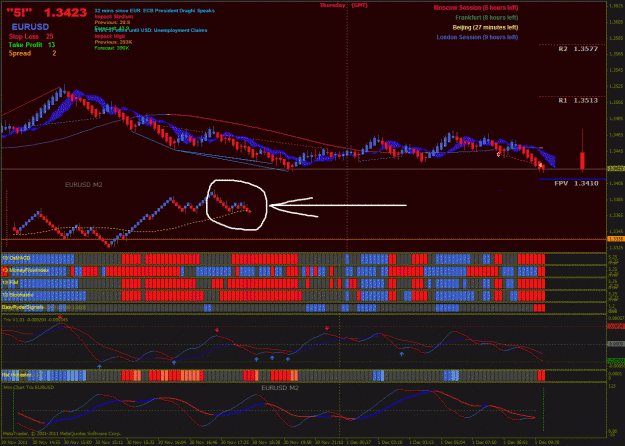The height and width of the screenshot is (446, 625).
Task: Click the red "5!" signal label
Action: 19,13
